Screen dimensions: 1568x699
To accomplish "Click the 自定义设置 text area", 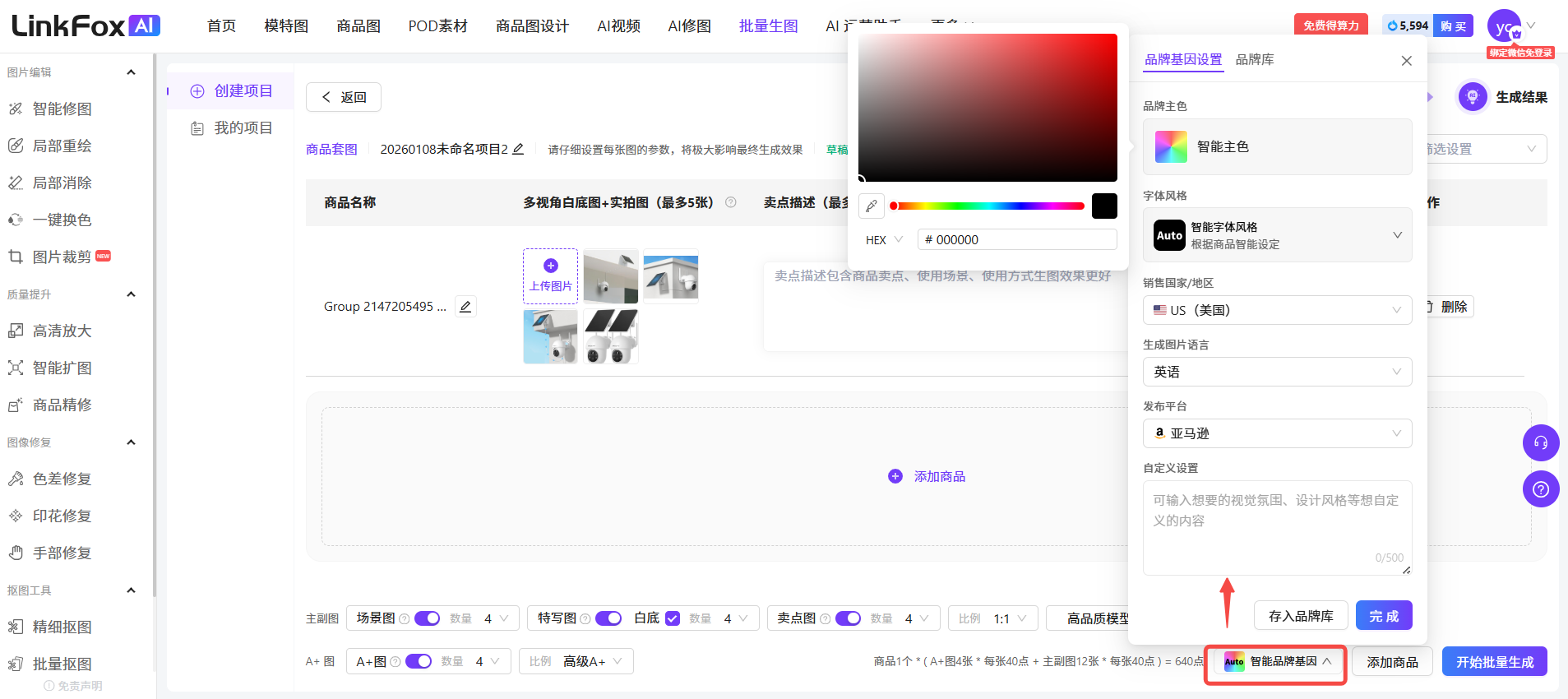I will click(x=1277, y=527).
